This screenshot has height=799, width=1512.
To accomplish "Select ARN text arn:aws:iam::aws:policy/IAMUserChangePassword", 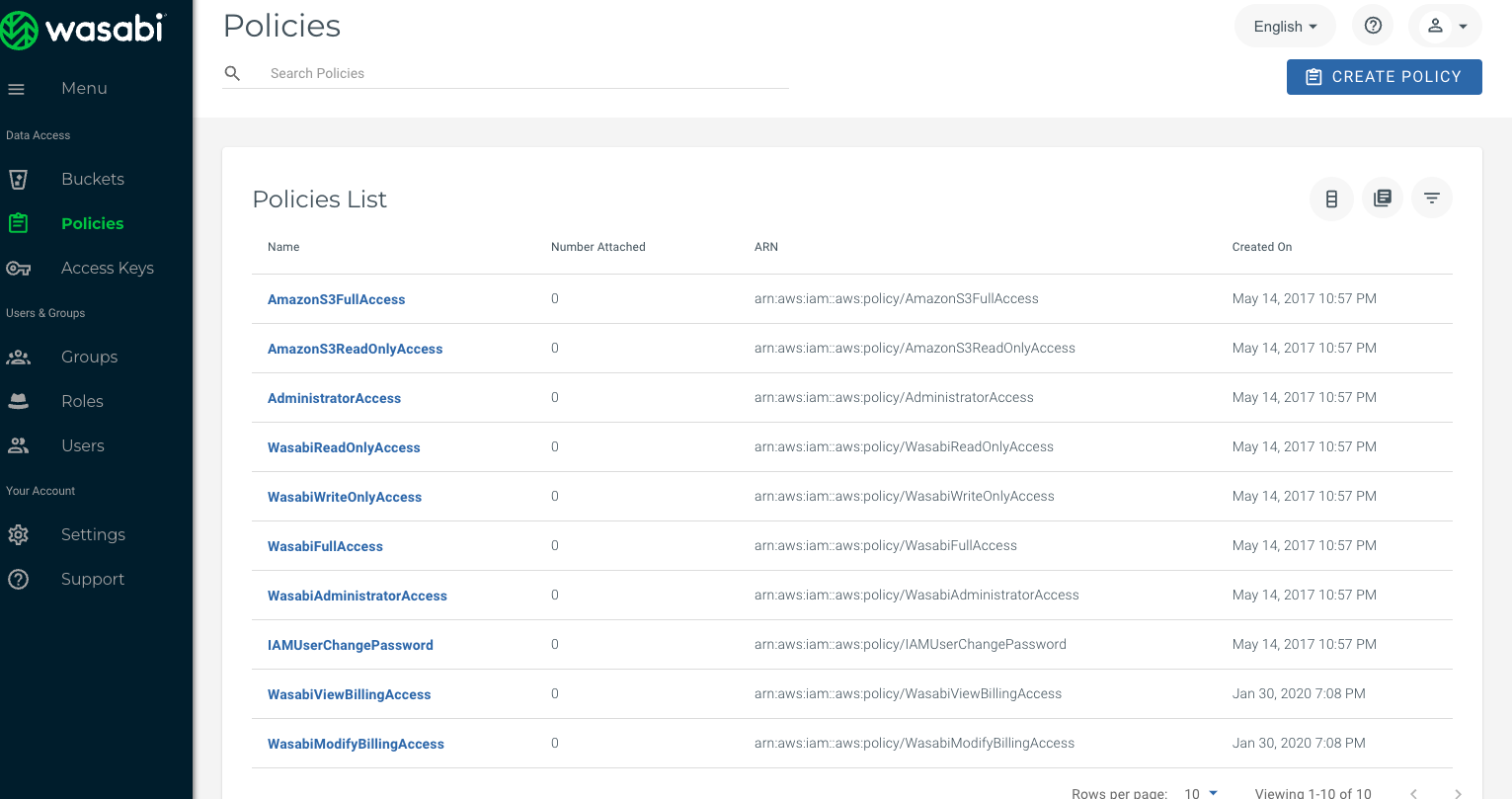I will [x=911, y=644].
